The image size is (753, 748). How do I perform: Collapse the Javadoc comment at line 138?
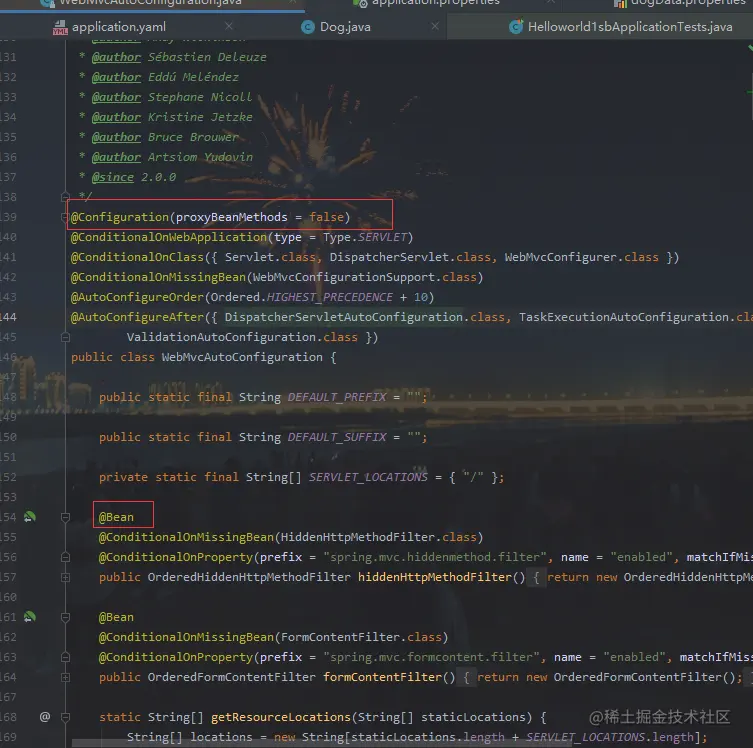click(x=65, y=197)
